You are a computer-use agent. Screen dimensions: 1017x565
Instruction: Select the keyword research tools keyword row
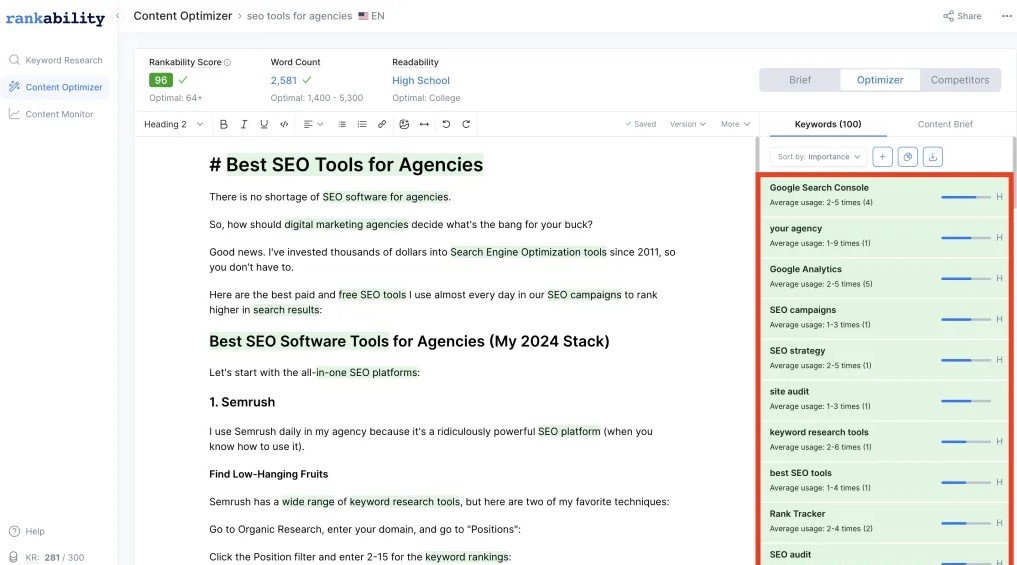pos(885,440)
